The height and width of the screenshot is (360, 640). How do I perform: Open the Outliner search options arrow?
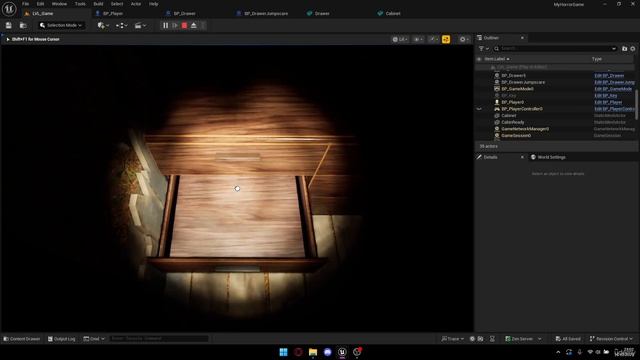click(614, 49)
